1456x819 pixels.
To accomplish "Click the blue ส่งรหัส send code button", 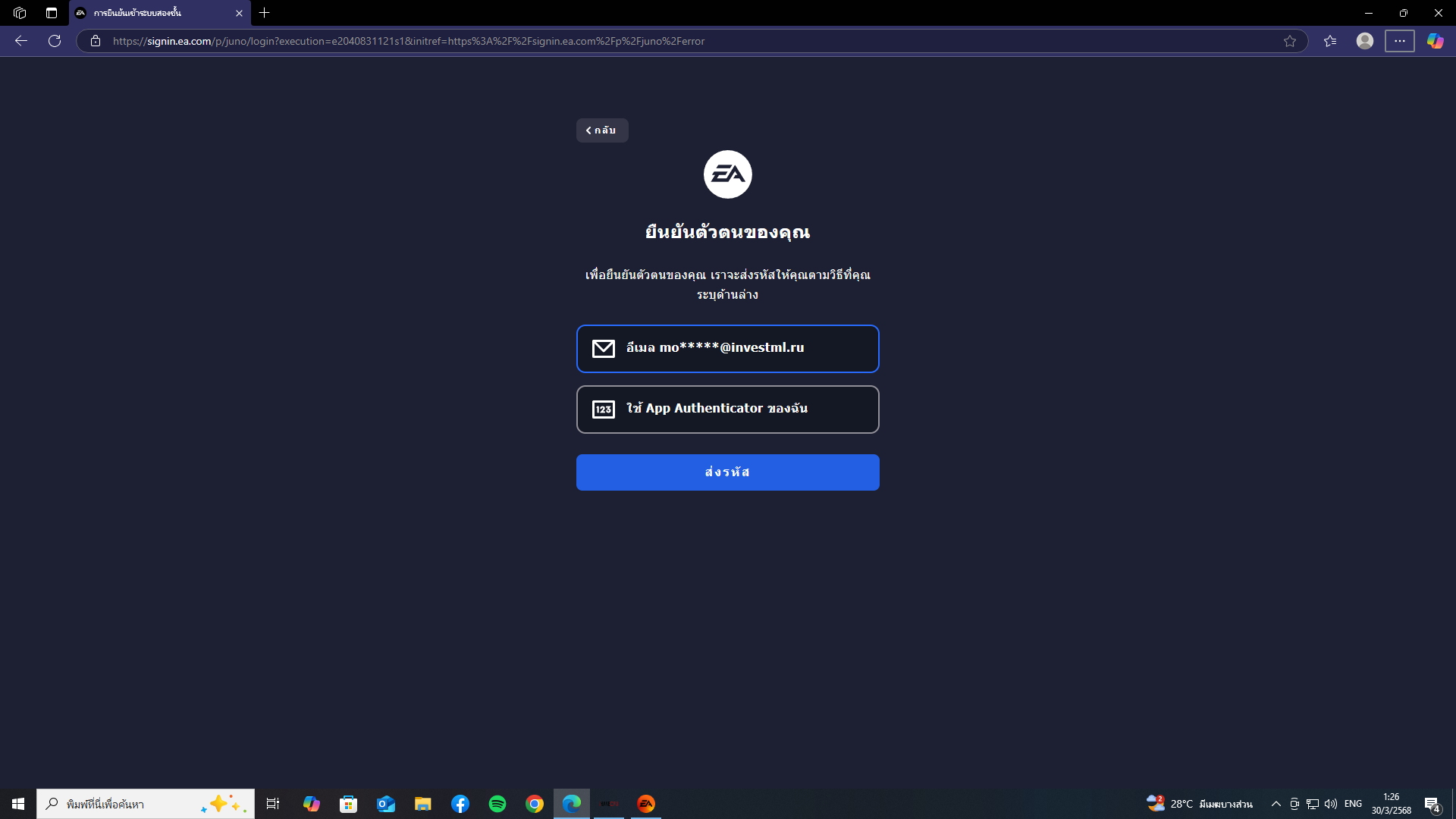I will pos(727,472).
